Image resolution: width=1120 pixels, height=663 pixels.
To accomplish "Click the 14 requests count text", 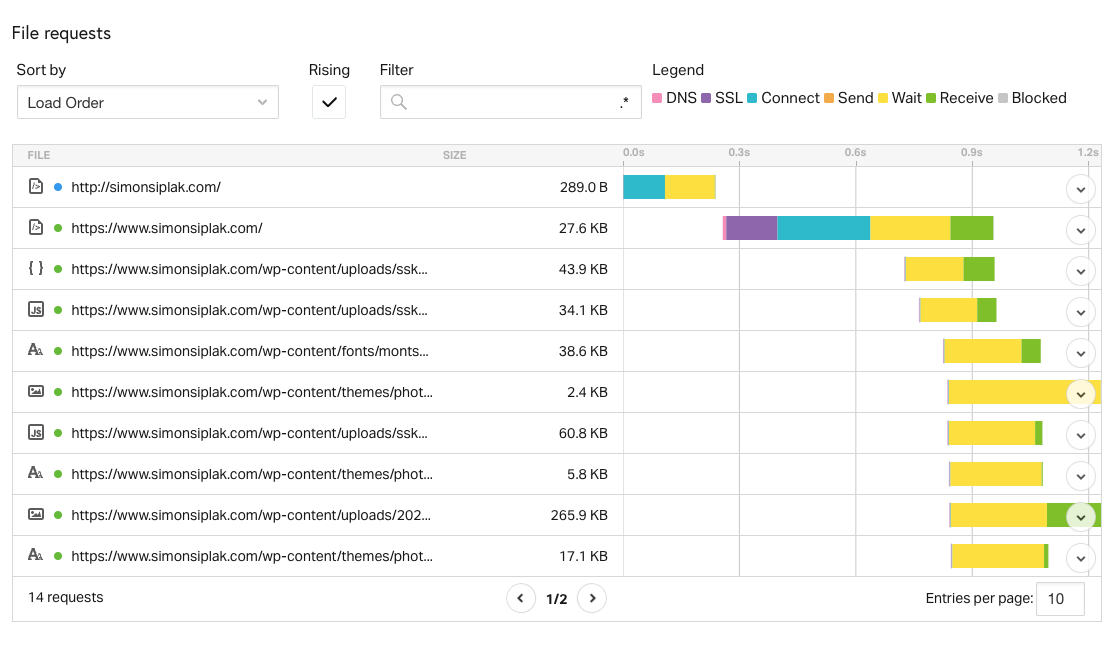I will pyautogui.click(x=66, y=597).
